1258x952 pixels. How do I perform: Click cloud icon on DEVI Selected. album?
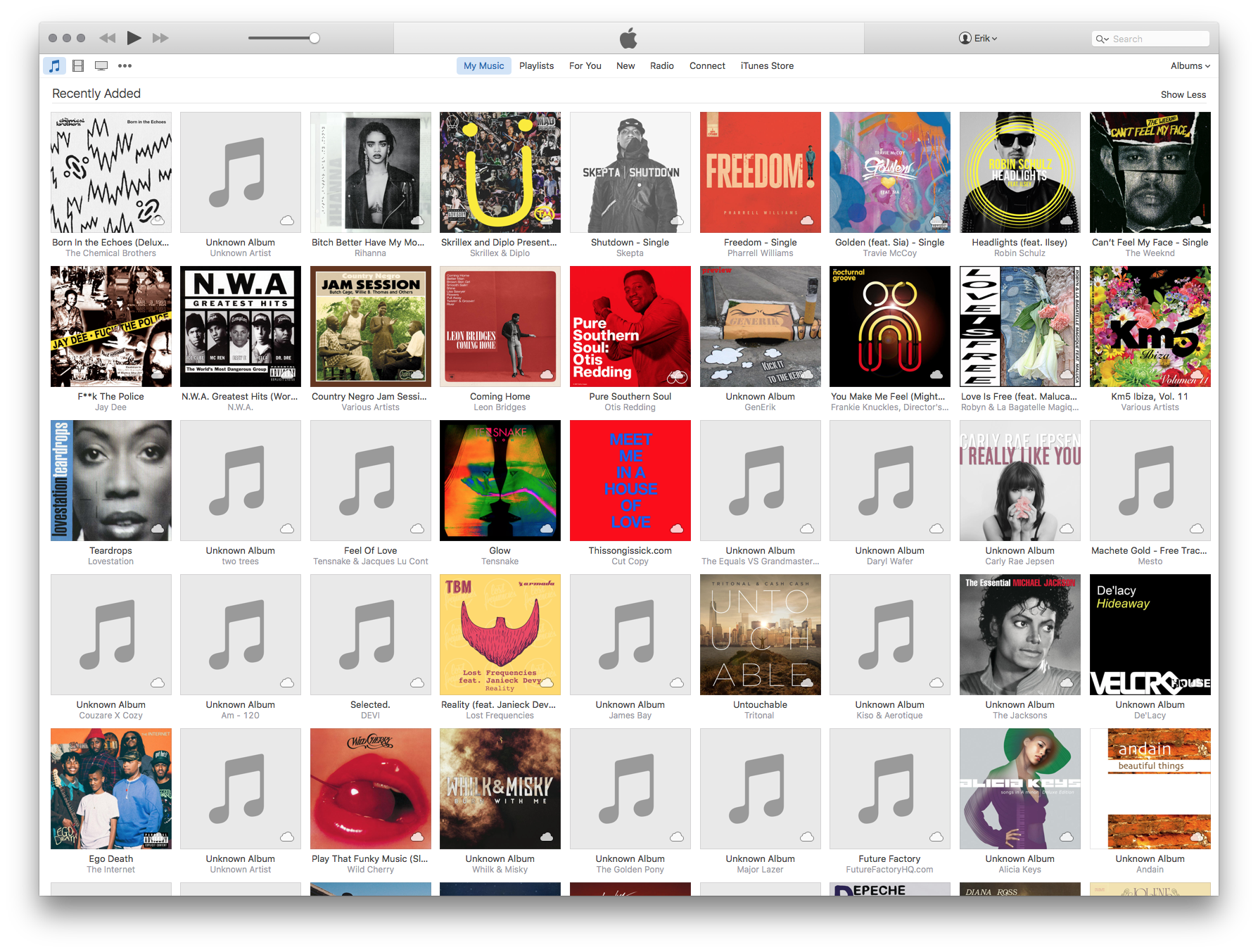(417, 683)
